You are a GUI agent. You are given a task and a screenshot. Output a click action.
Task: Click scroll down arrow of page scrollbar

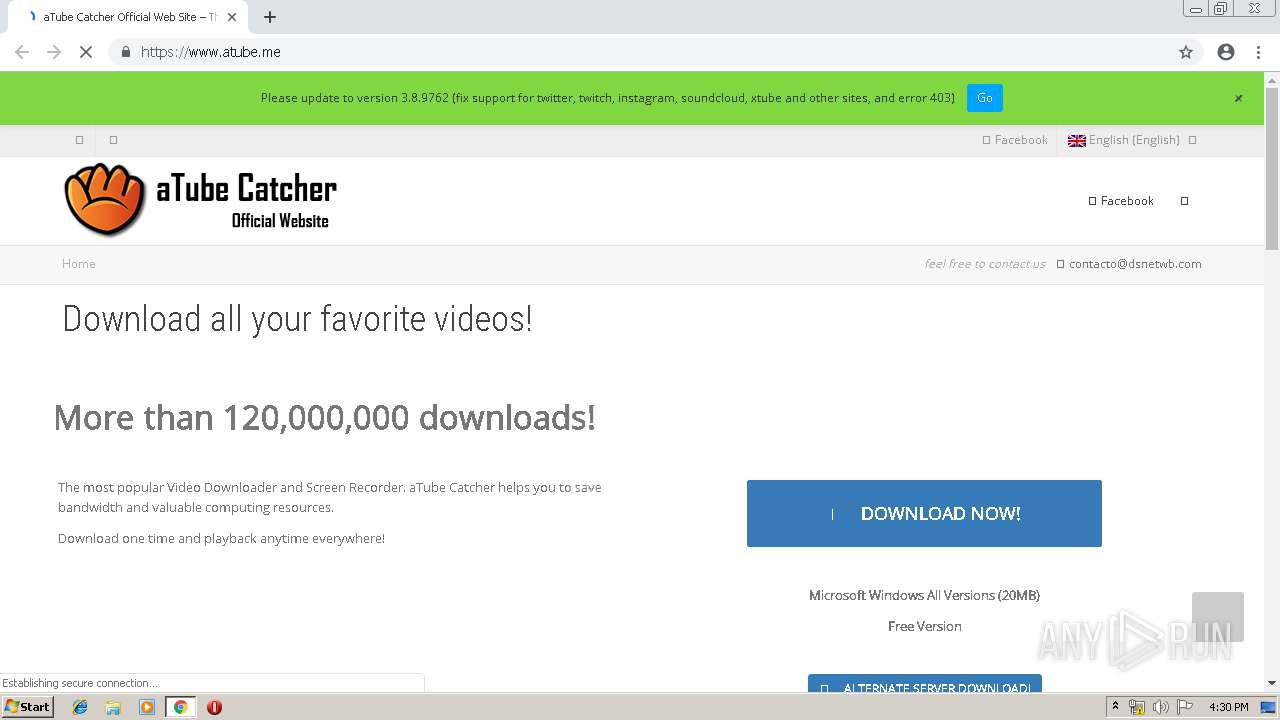[1272, 683]
